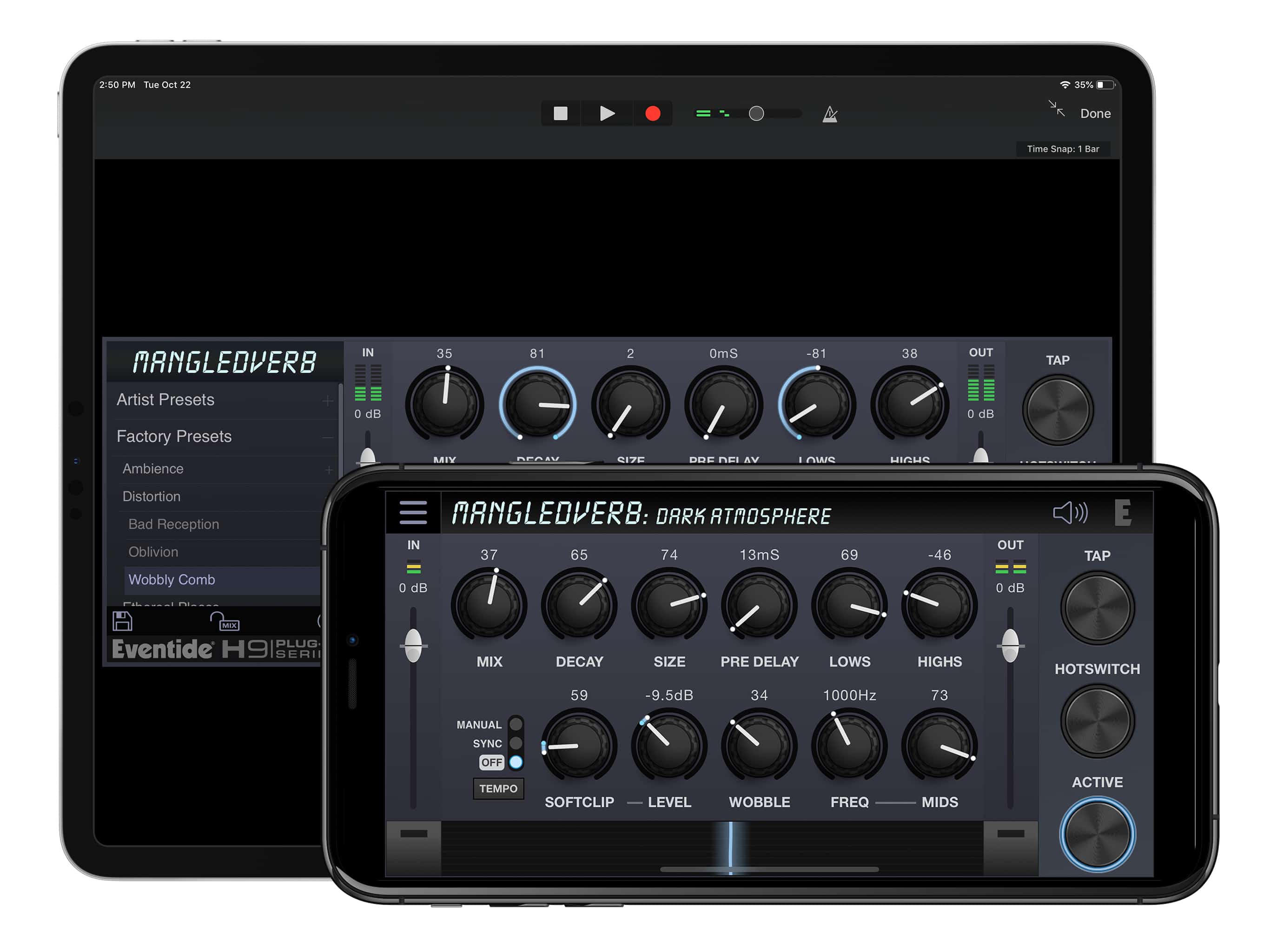Click the iPad SIZE knob at 2
Viewport: 1270px width, 952px height.
point(630,405)
